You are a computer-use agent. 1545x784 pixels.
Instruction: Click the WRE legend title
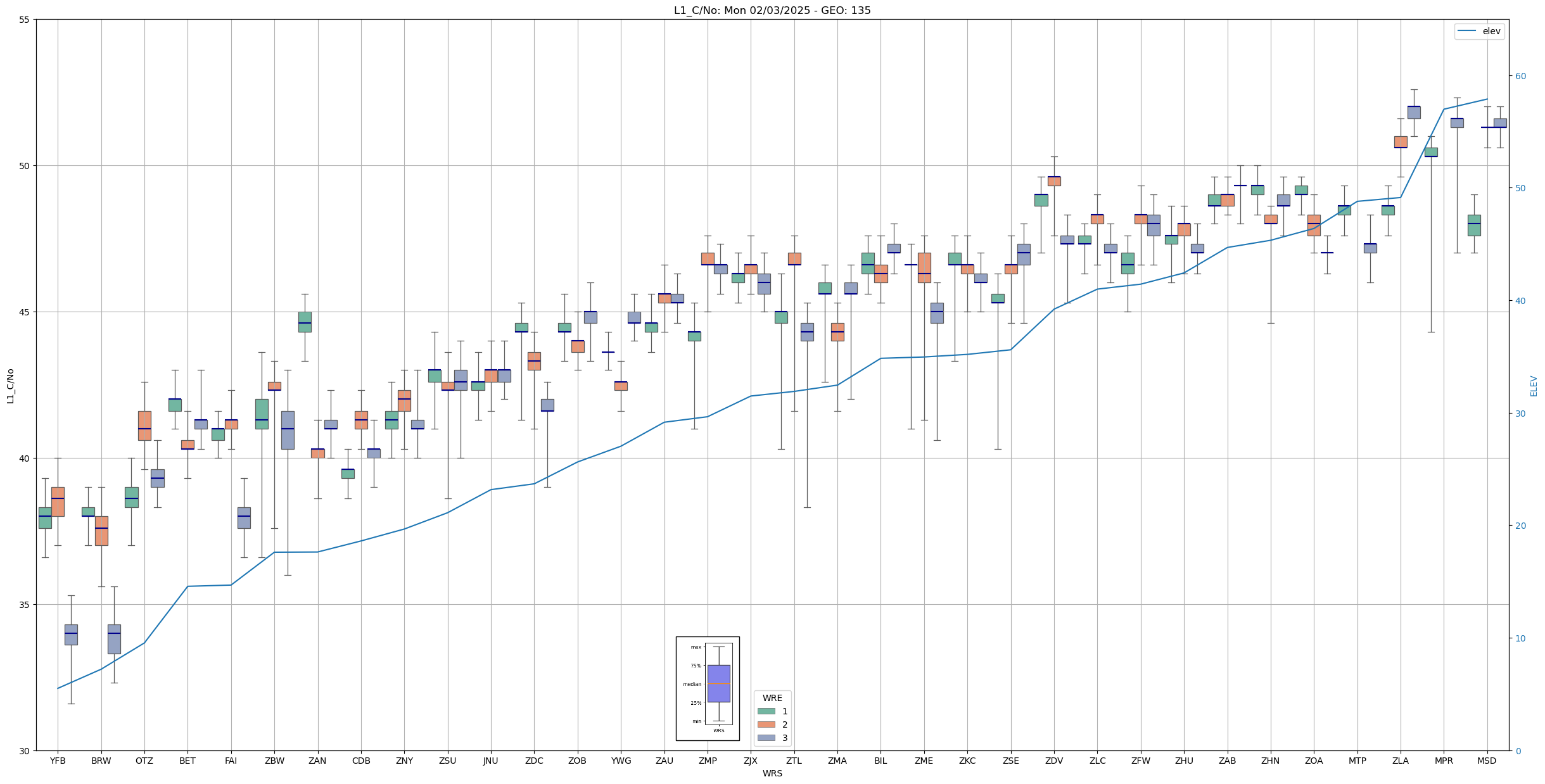click(x=772, y=698)
